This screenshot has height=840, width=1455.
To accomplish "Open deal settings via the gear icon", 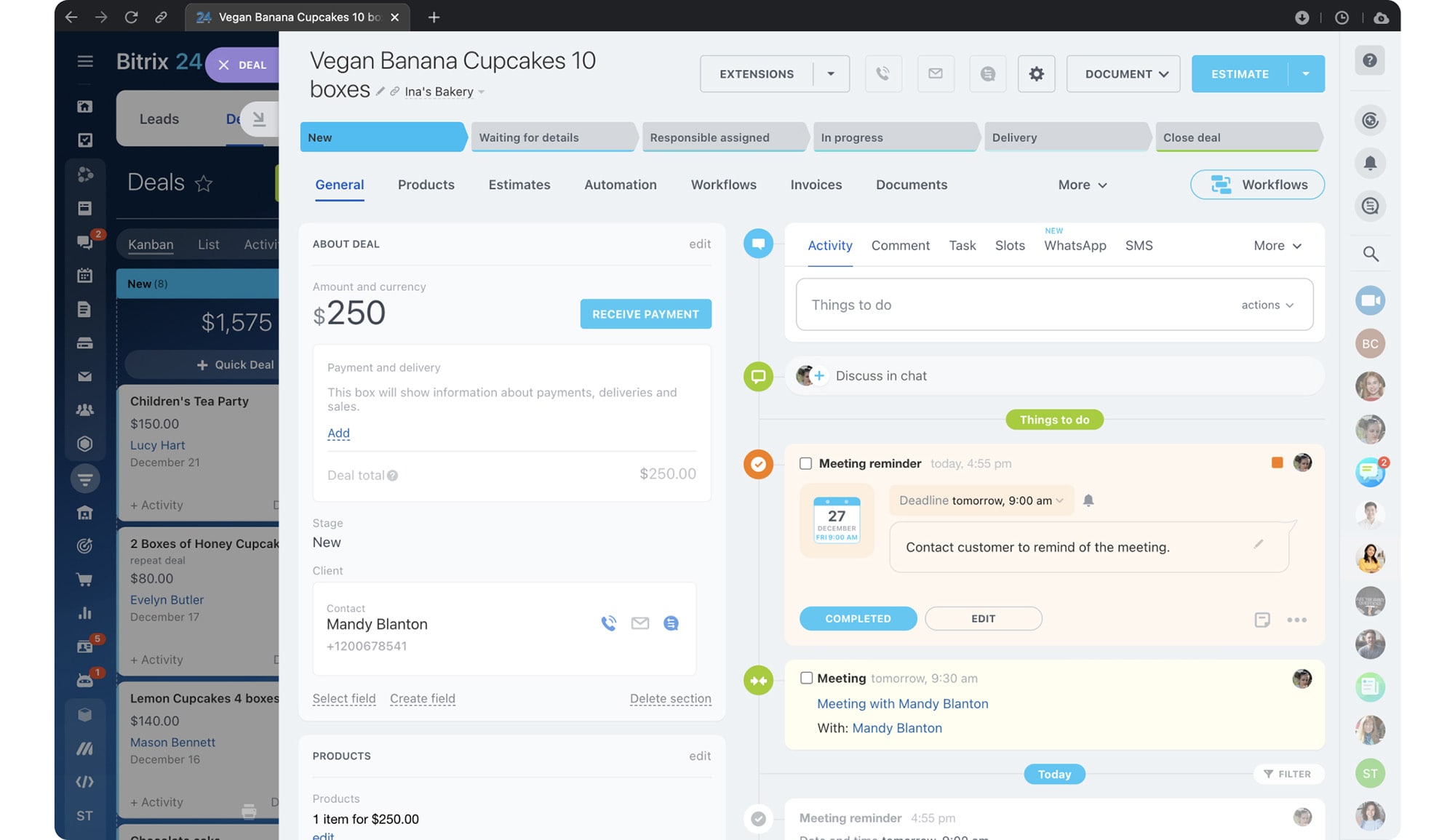I will coord(1036,73).
